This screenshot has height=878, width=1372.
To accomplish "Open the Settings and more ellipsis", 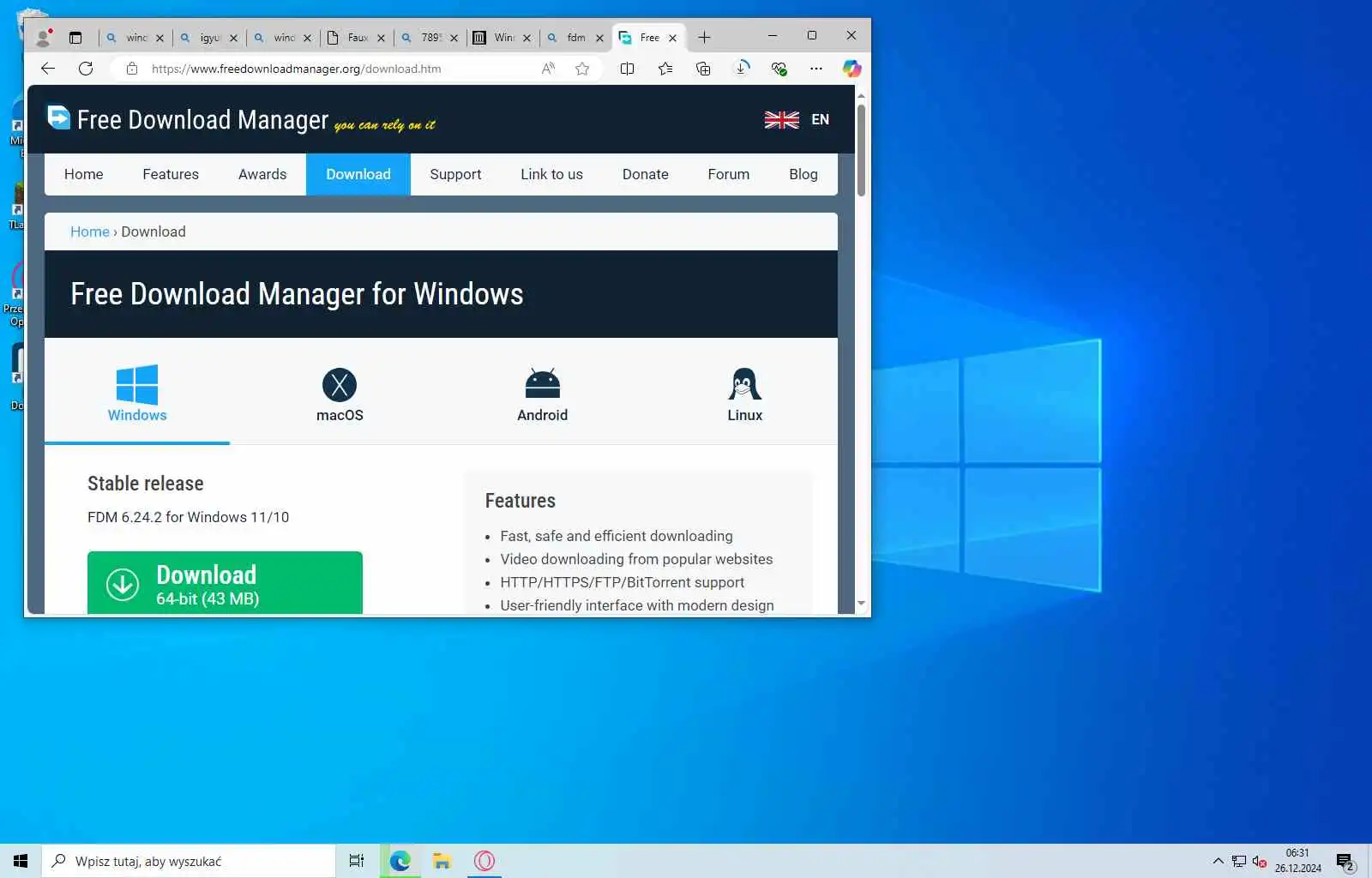I will [x=816, y=69].
